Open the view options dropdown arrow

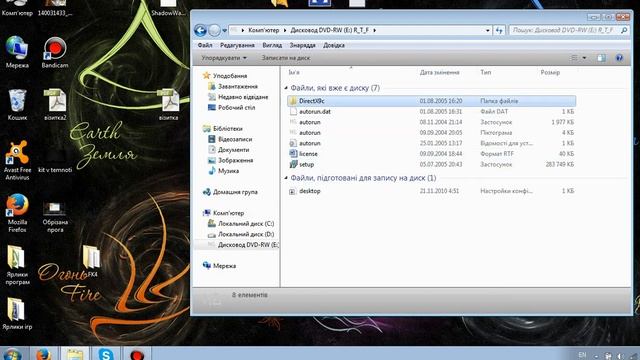tap(584, 58)
